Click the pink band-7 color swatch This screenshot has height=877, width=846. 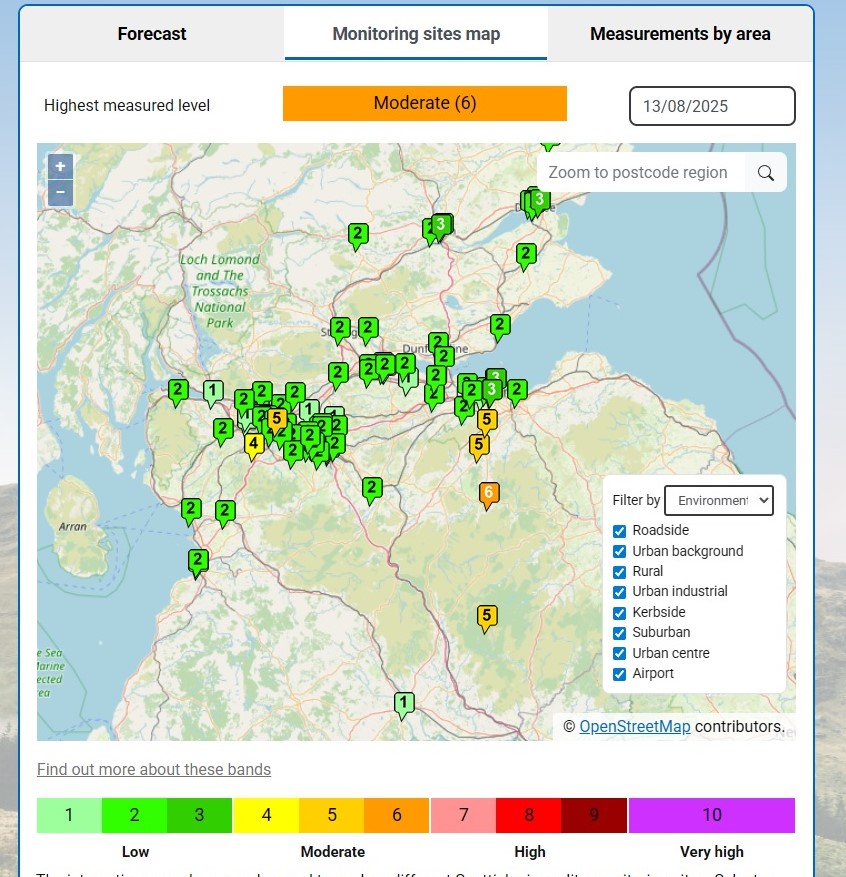click(462, 814)
